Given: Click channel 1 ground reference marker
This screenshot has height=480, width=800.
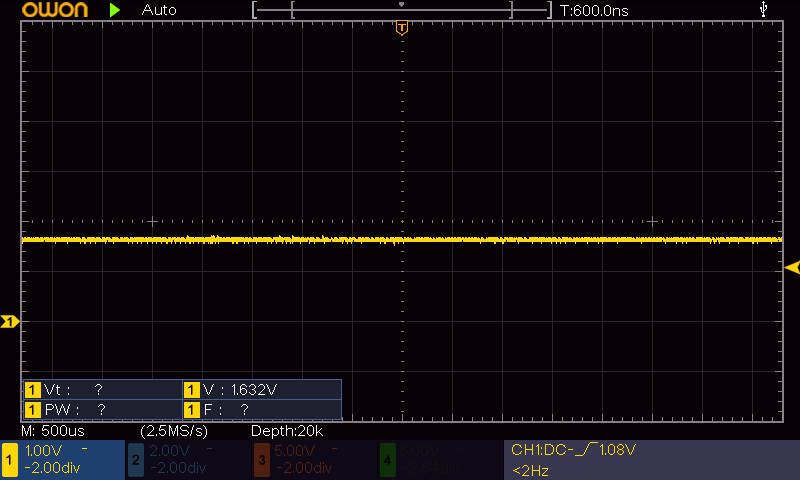Looking at the screenshot, I should 10,321.
